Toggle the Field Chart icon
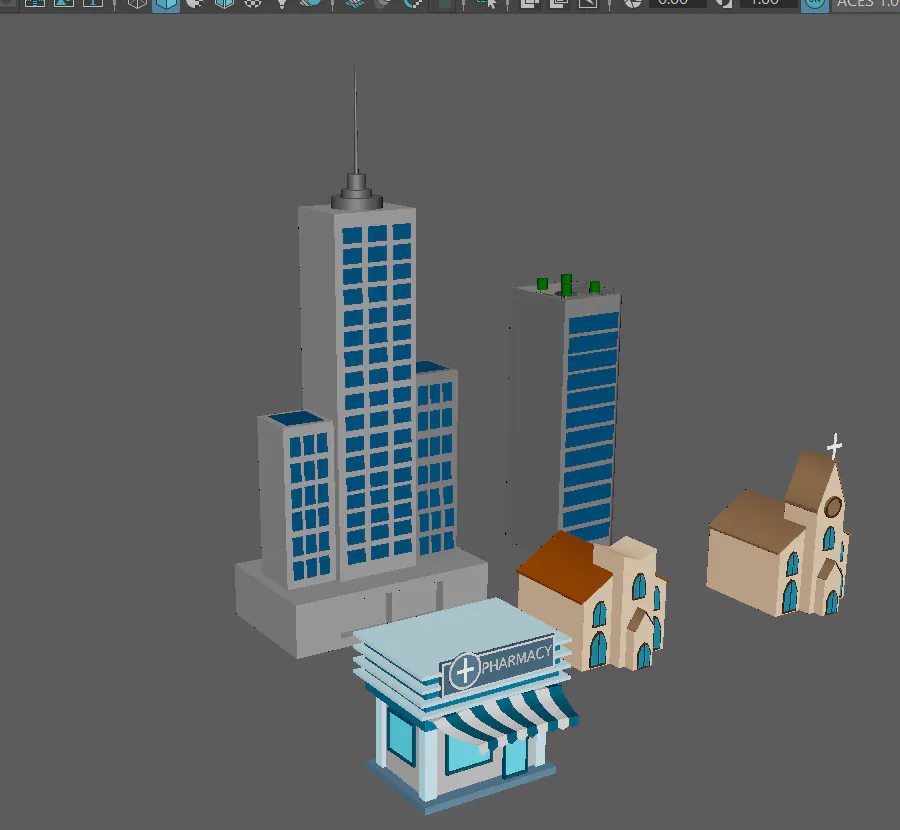Screen dimensions: 900x830 [x=35, y=3]
